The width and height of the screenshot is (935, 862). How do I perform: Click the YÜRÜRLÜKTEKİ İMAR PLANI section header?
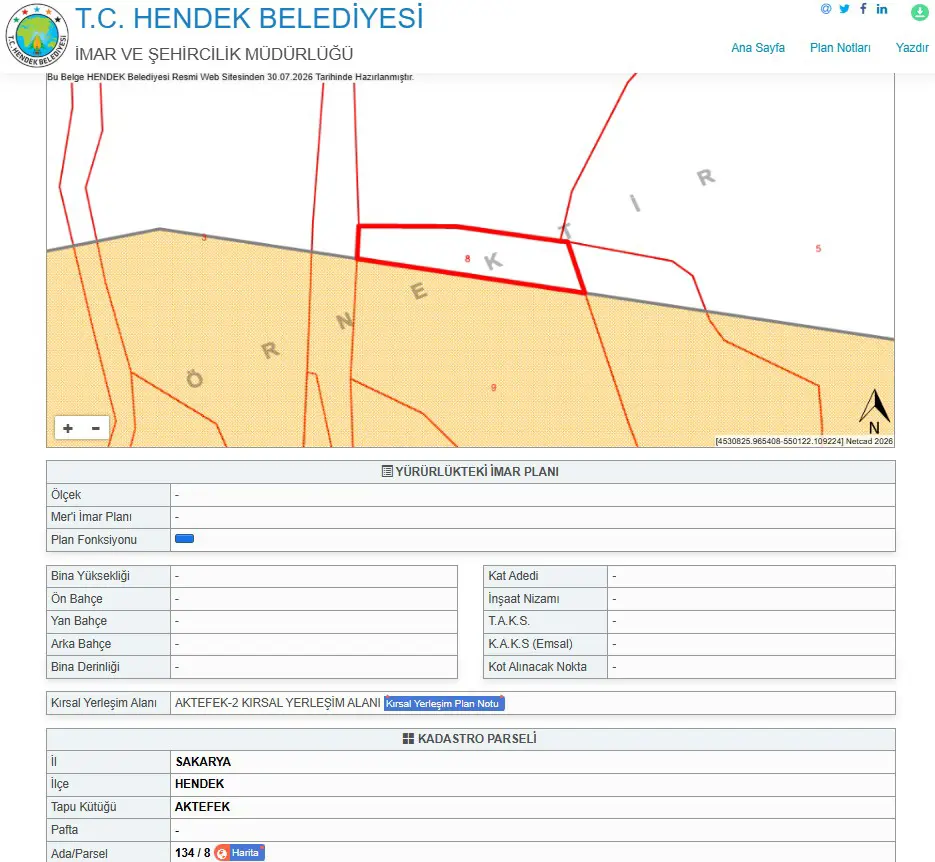(470, 472)
